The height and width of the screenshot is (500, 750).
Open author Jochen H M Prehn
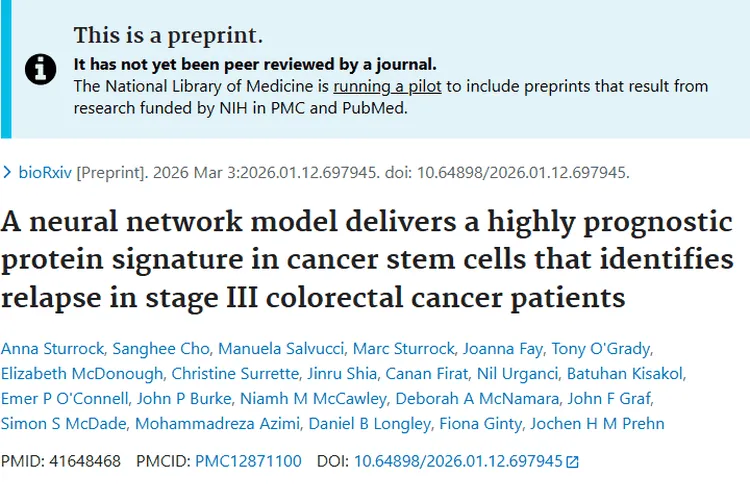[x=610, y=424]
